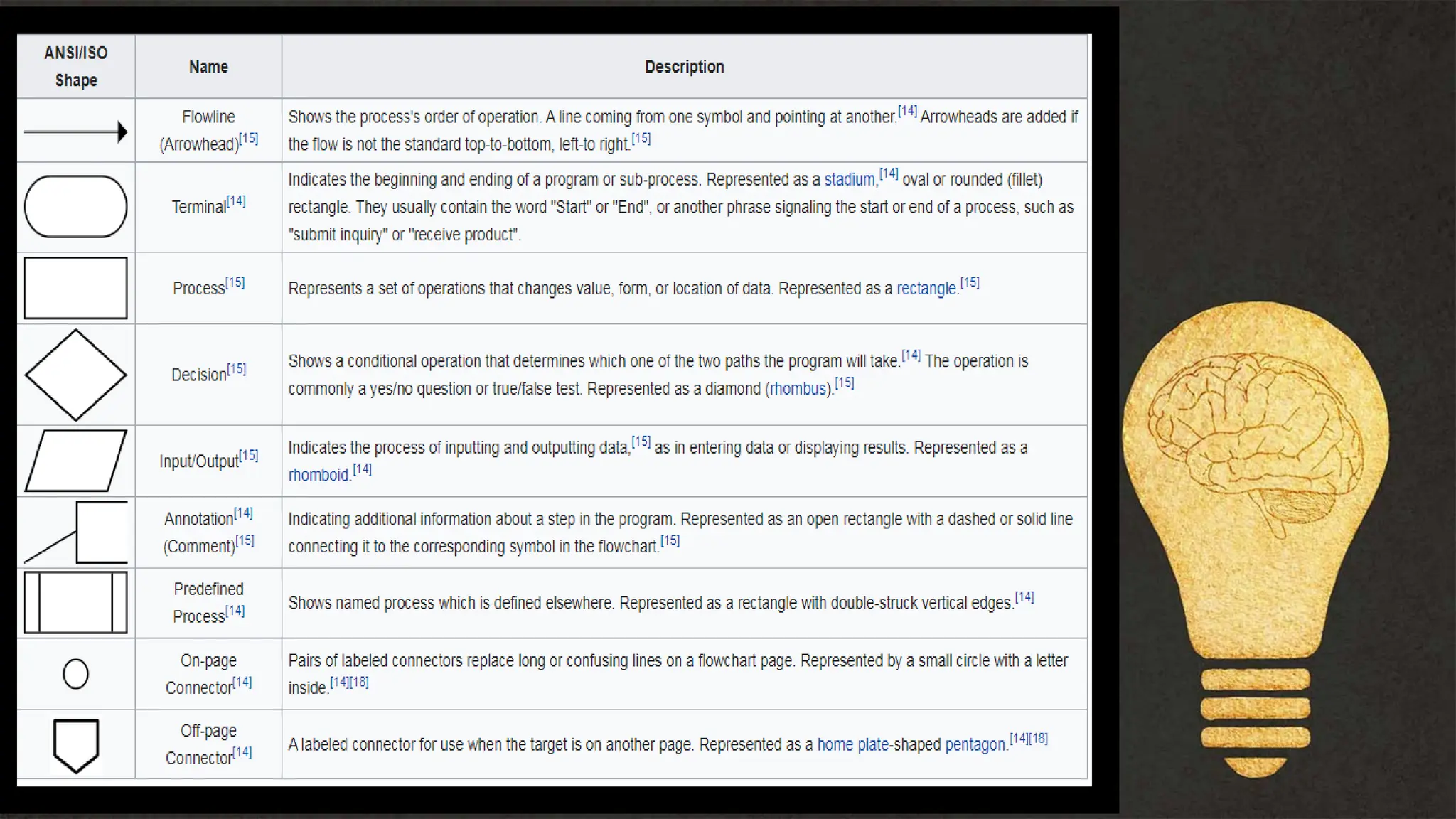Follow the pentagon hyperlink
1456x819 pixels.
pyautogui.click(x=975, y=745)
